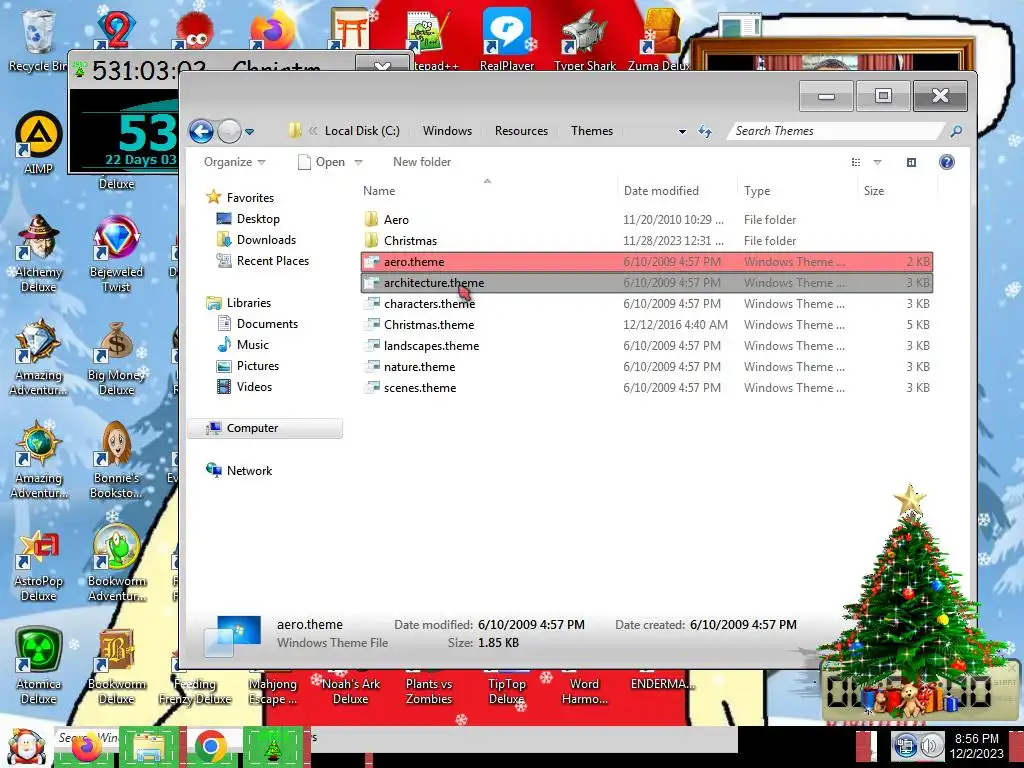Click the Forward arrow in Explorer
Image resolution: width=1024 pixels, height=768 pixels.
pyautogui.click(x=229, y=131)
